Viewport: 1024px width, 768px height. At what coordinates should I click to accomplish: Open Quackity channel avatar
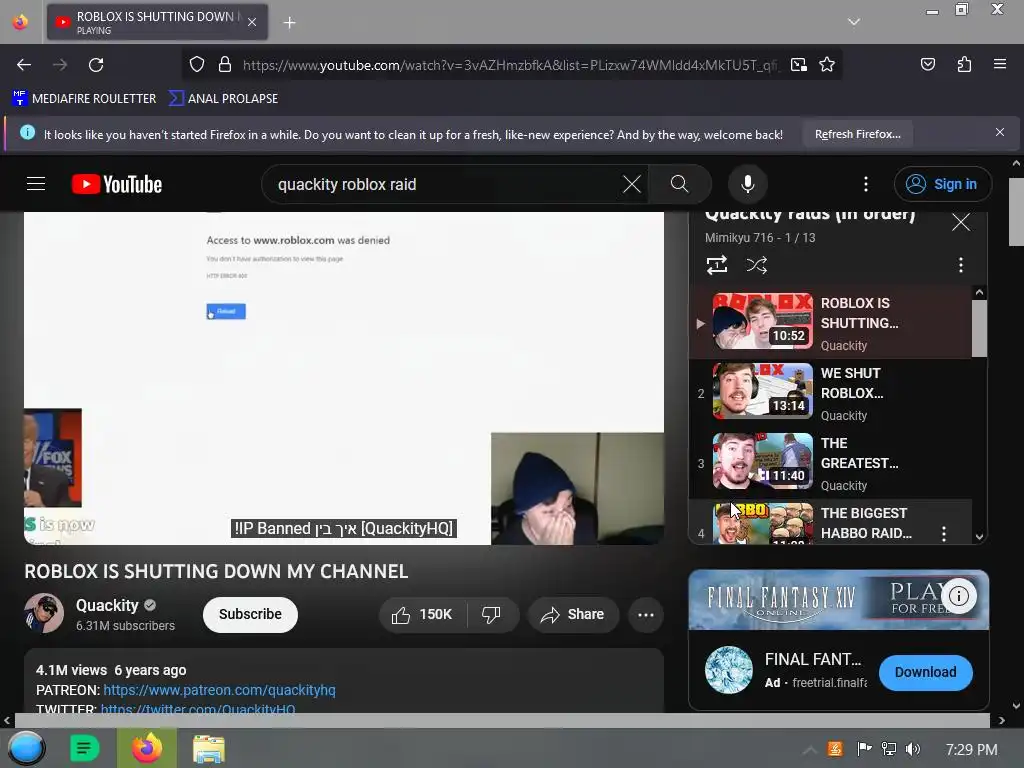point(44,613)
